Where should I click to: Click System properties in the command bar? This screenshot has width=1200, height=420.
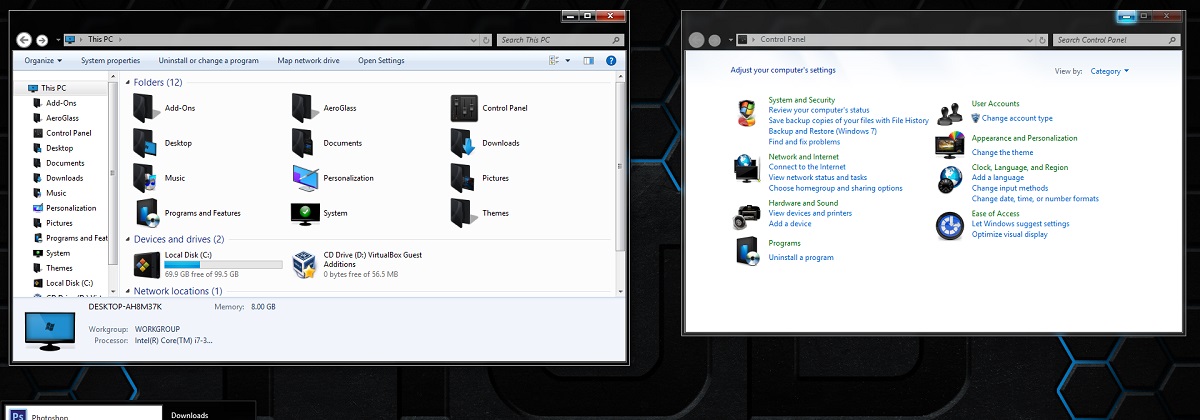point(110,61)
